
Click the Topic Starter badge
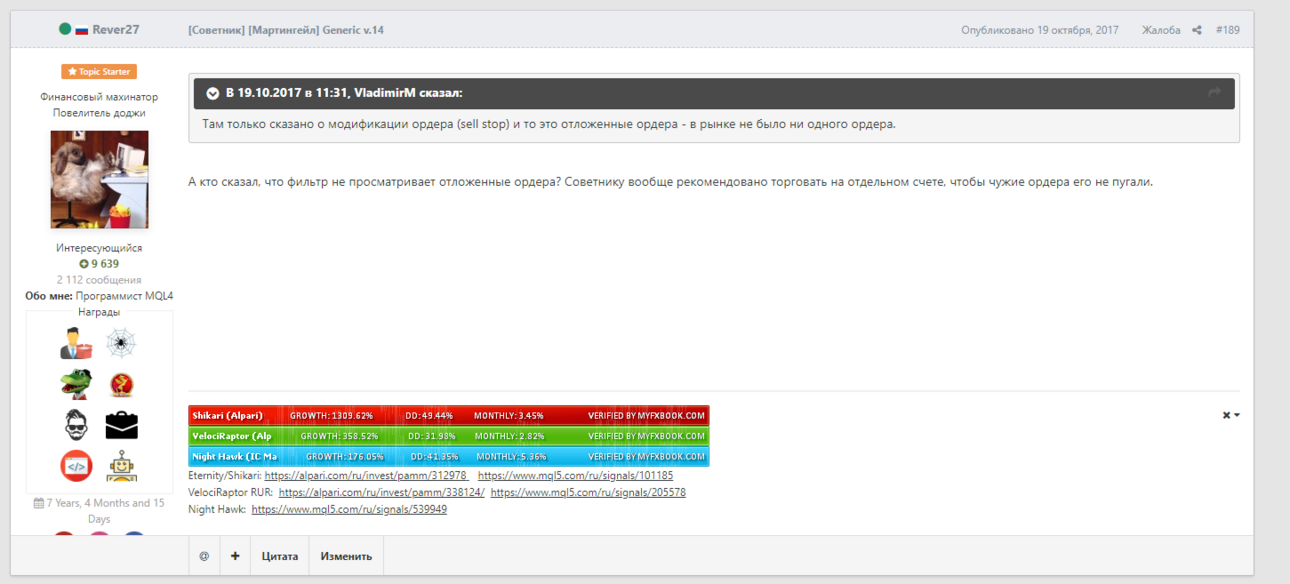click(99, 72)
